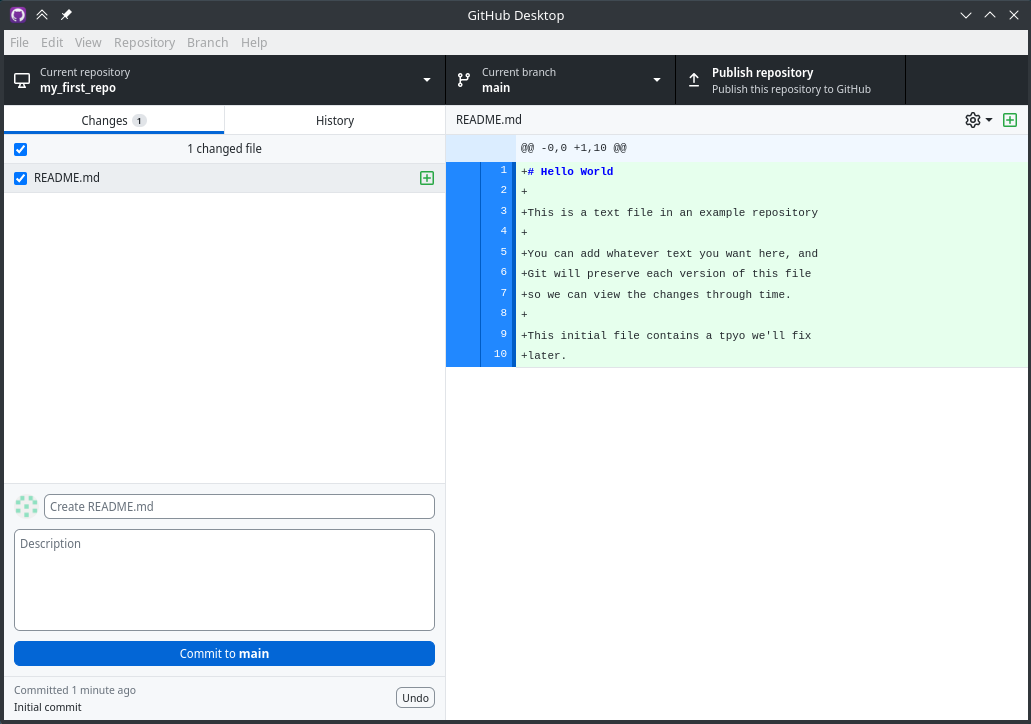Viewport: 1031px width, 724px height.
Task: Click the git branch icon beside Current branch
Action: pos(464,80)
